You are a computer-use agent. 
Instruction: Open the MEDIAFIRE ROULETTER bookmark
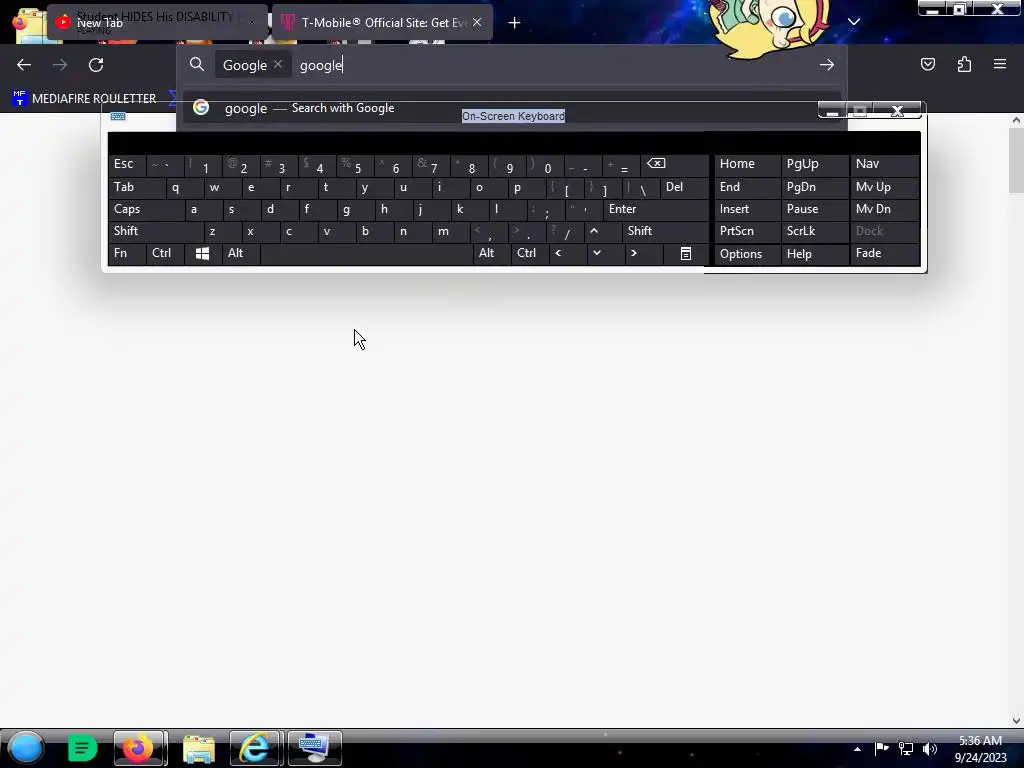[84, 99]
